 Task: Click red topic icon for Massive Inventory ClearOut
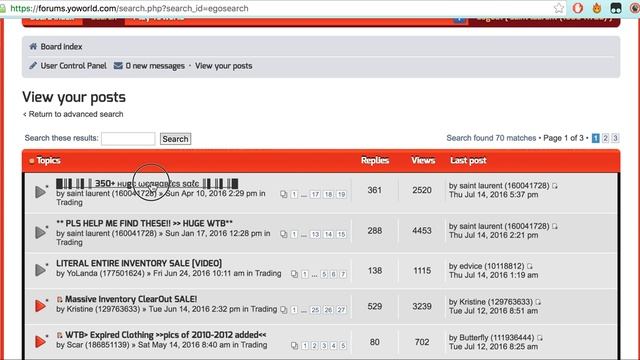(40, 305)
